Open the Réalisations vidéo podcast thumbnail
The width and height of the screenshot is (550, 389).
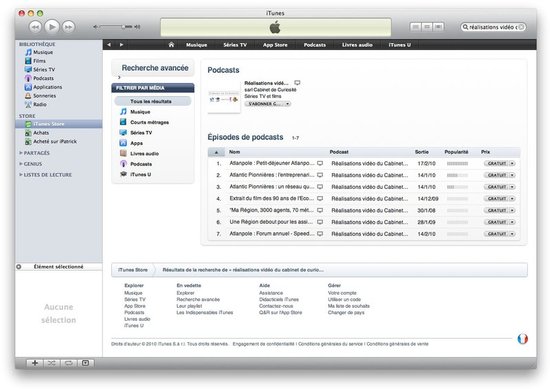coord(224,97)
